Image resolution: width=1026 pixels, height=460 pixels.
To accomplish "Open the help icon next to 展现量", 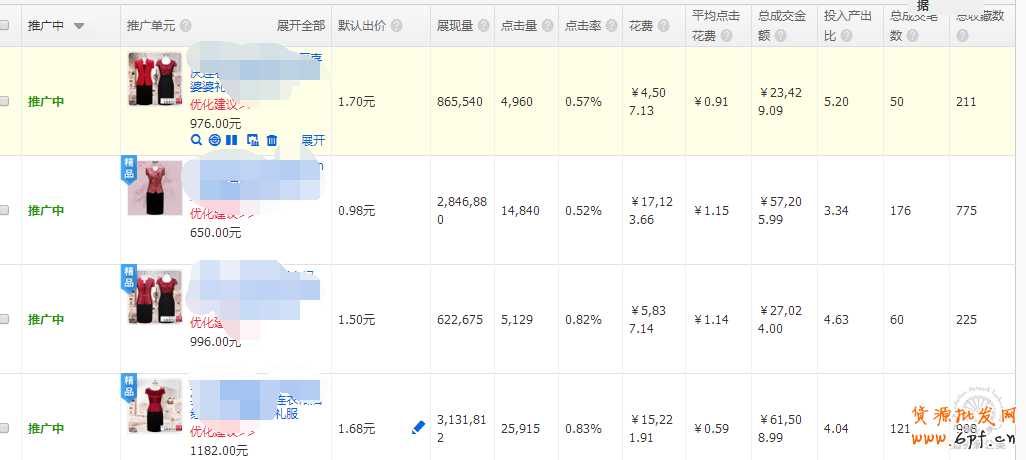I will coord(482,26).
